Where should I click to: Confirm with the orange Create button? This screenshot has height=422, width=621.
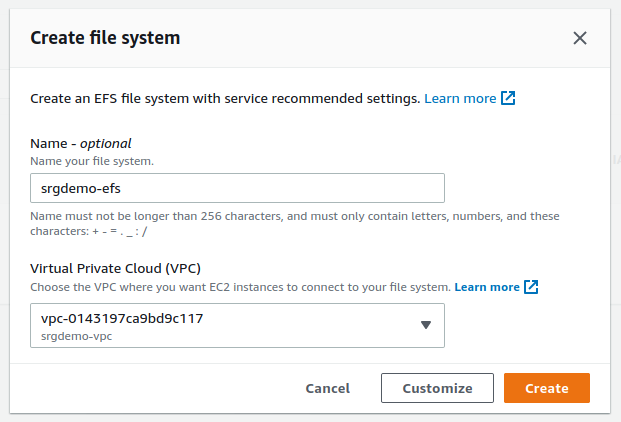coord(546,388)
